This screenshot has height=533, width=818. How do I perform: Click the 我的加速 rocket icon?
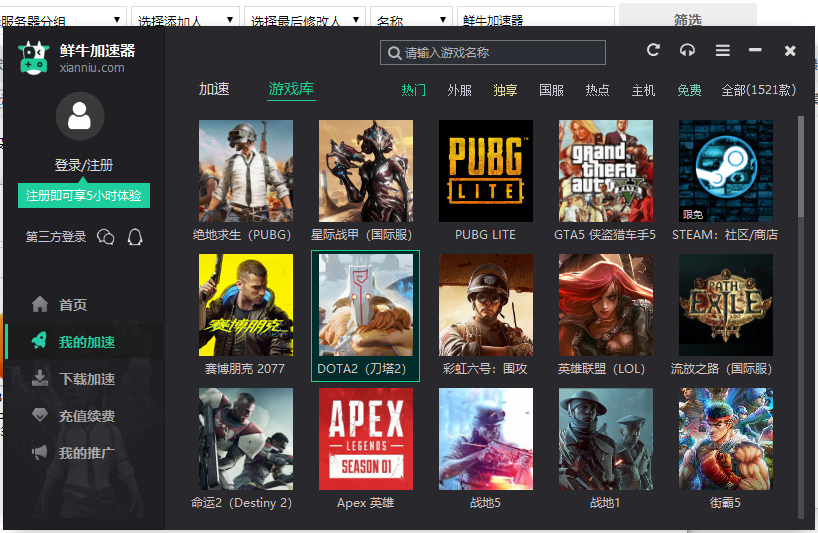[40, 341]
